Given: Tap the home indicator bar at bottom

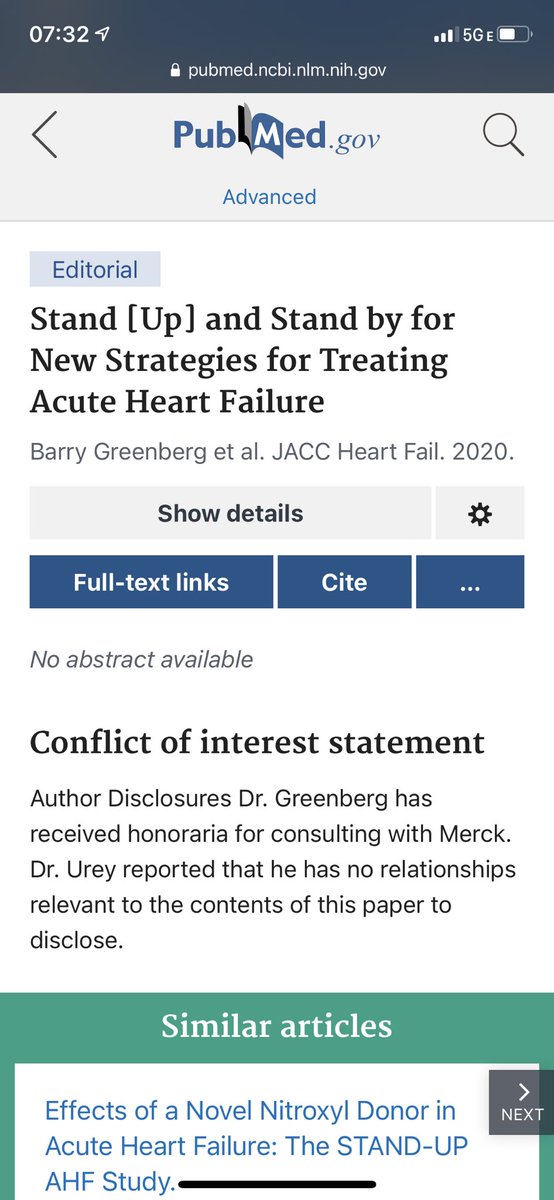Looking at the screenshot, I should point(277,1185).
